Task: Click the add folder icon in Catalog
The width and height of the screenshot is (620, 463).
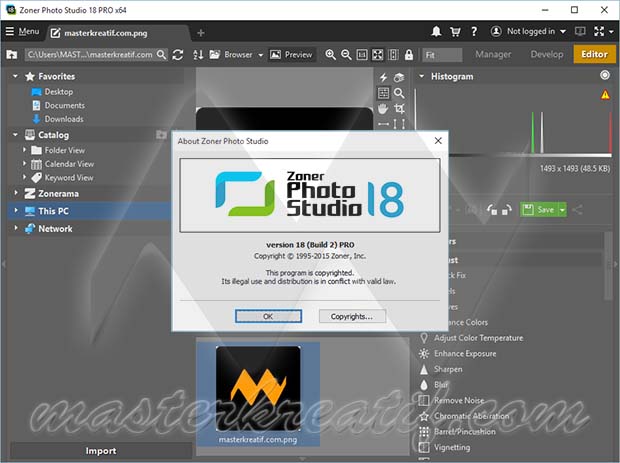Action: point(161,135)
